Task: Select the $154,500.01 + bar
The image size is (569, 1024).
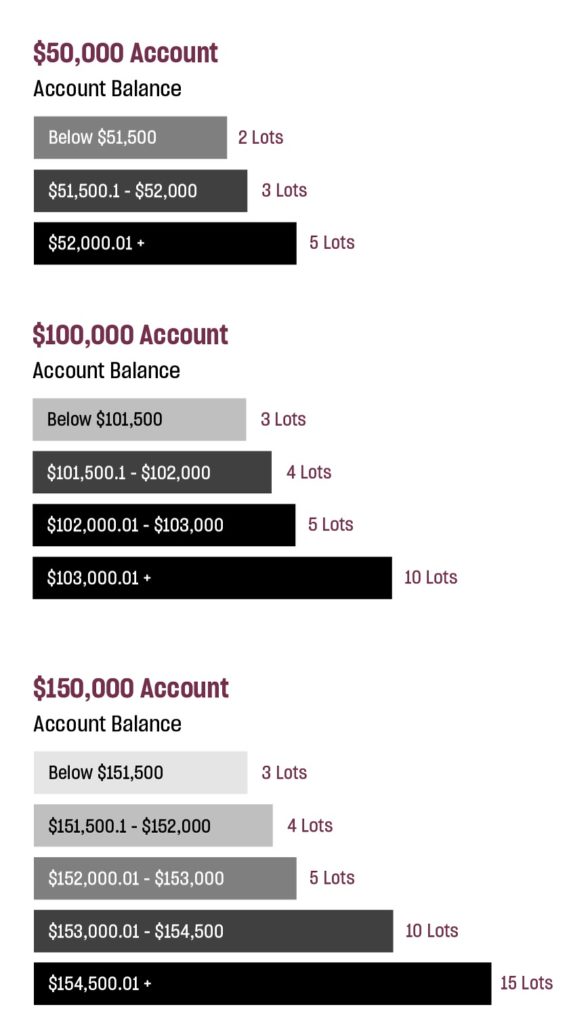Action: click(x=263, y=984)
